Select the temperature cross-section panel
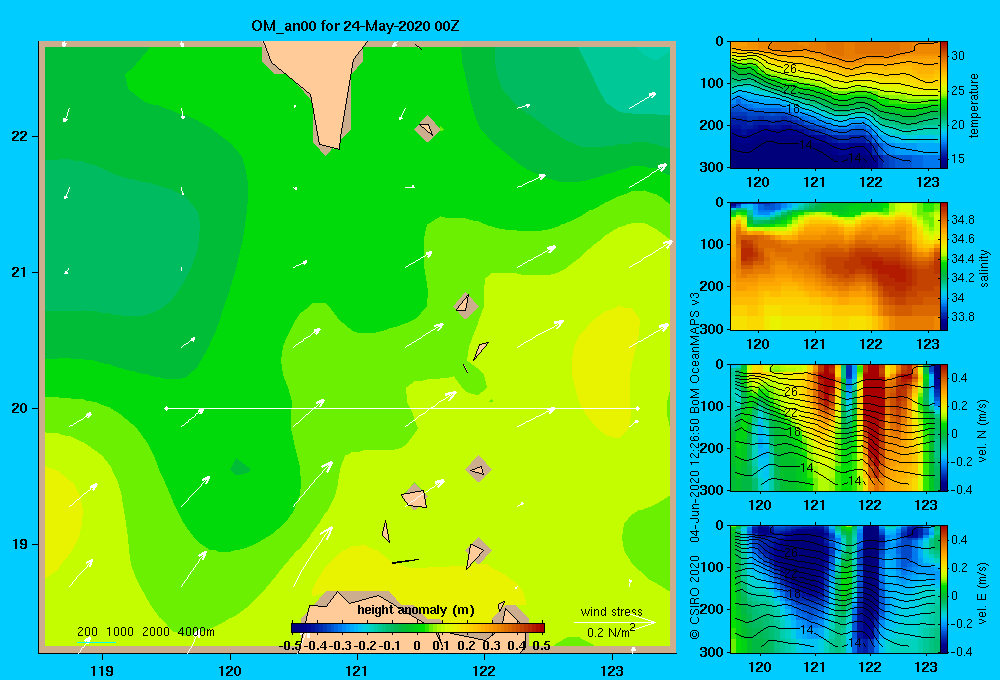Screen dimensions: 1000x680 [834, 105]
